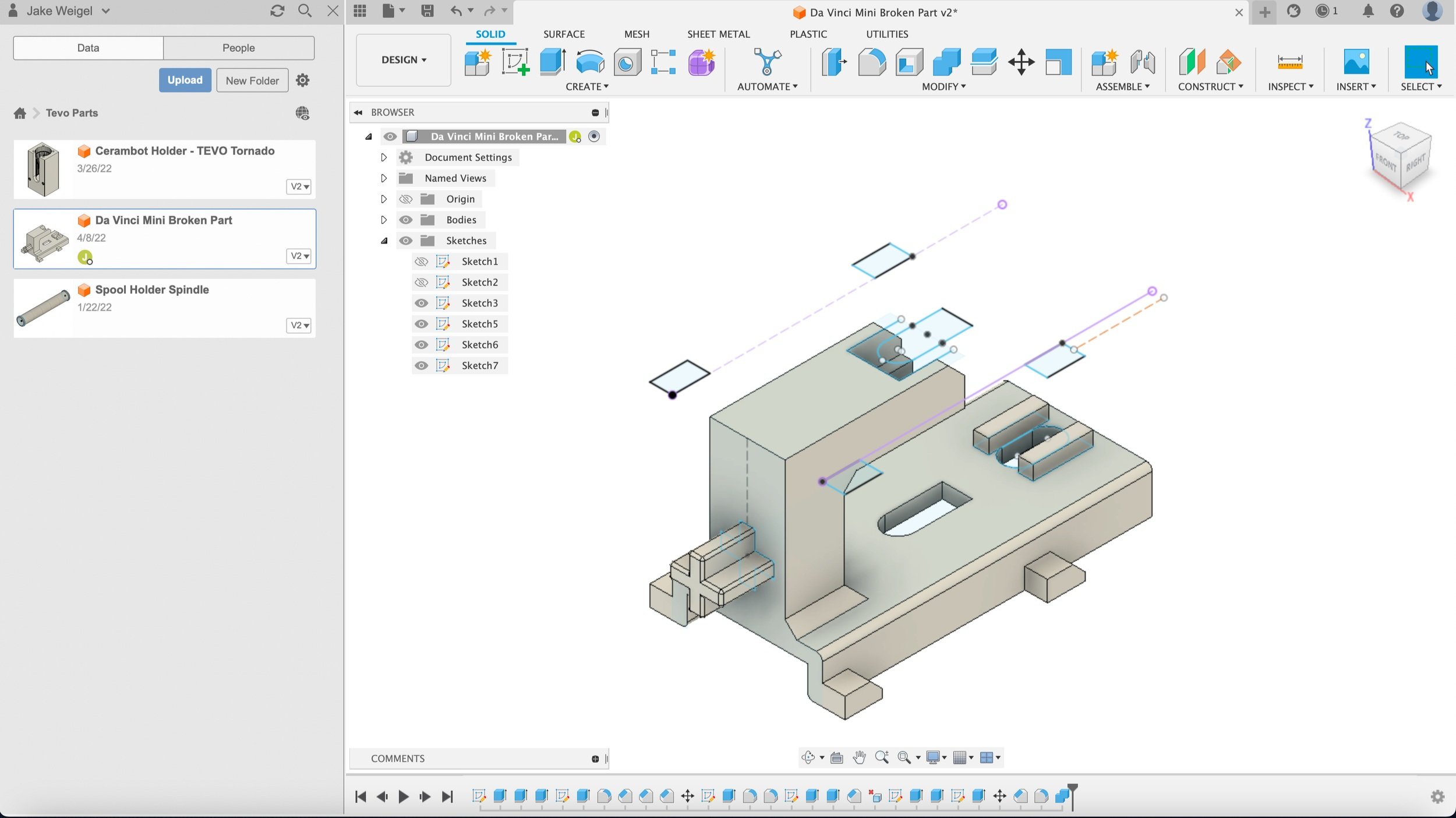Select the Combine tool
The image size is (1456, 818).
click(946, 62)
